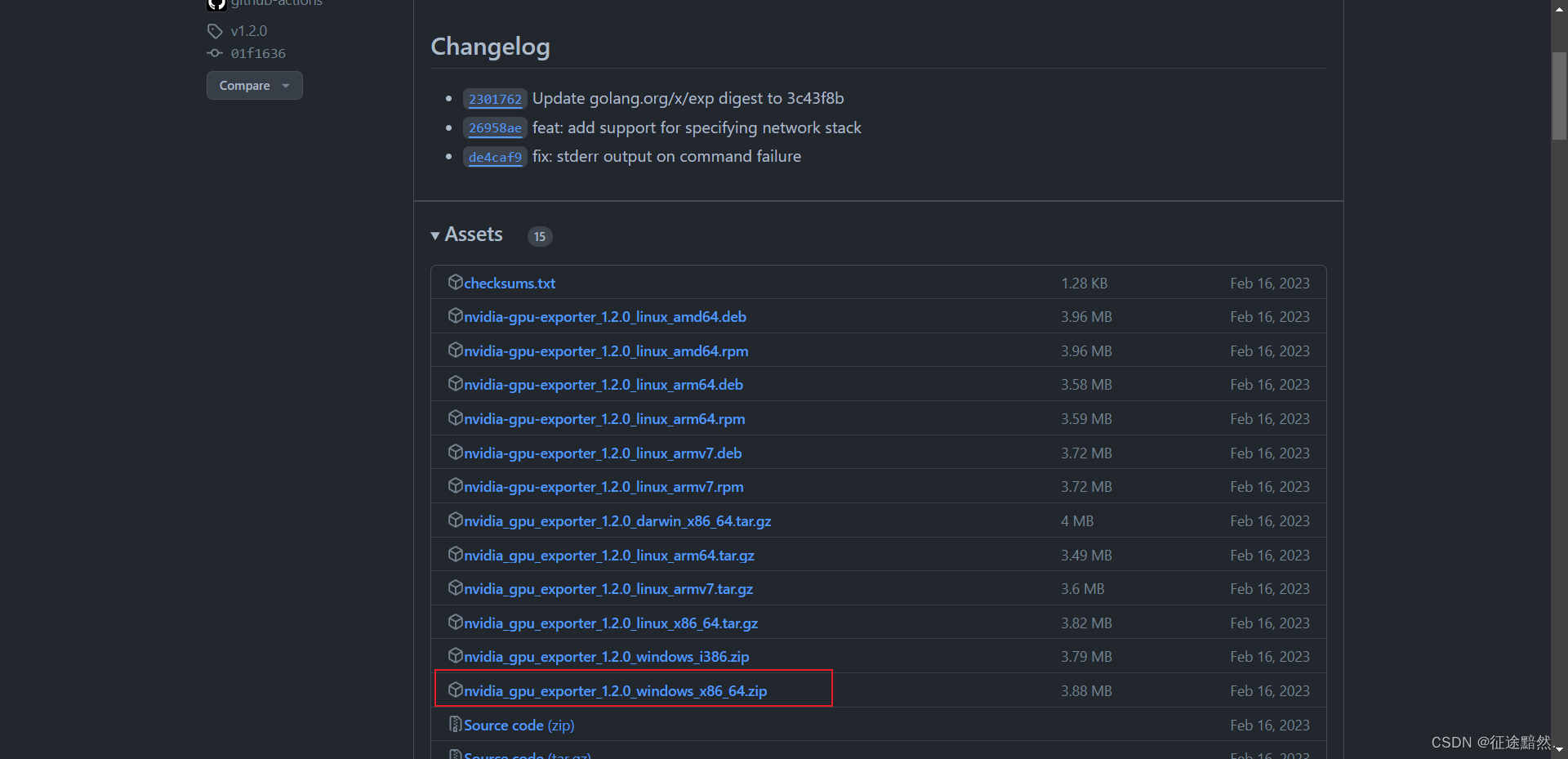
Task: Download the linux_x86_64.tar.gz asset
Action: pyautogui.click(x=611, y=623)
